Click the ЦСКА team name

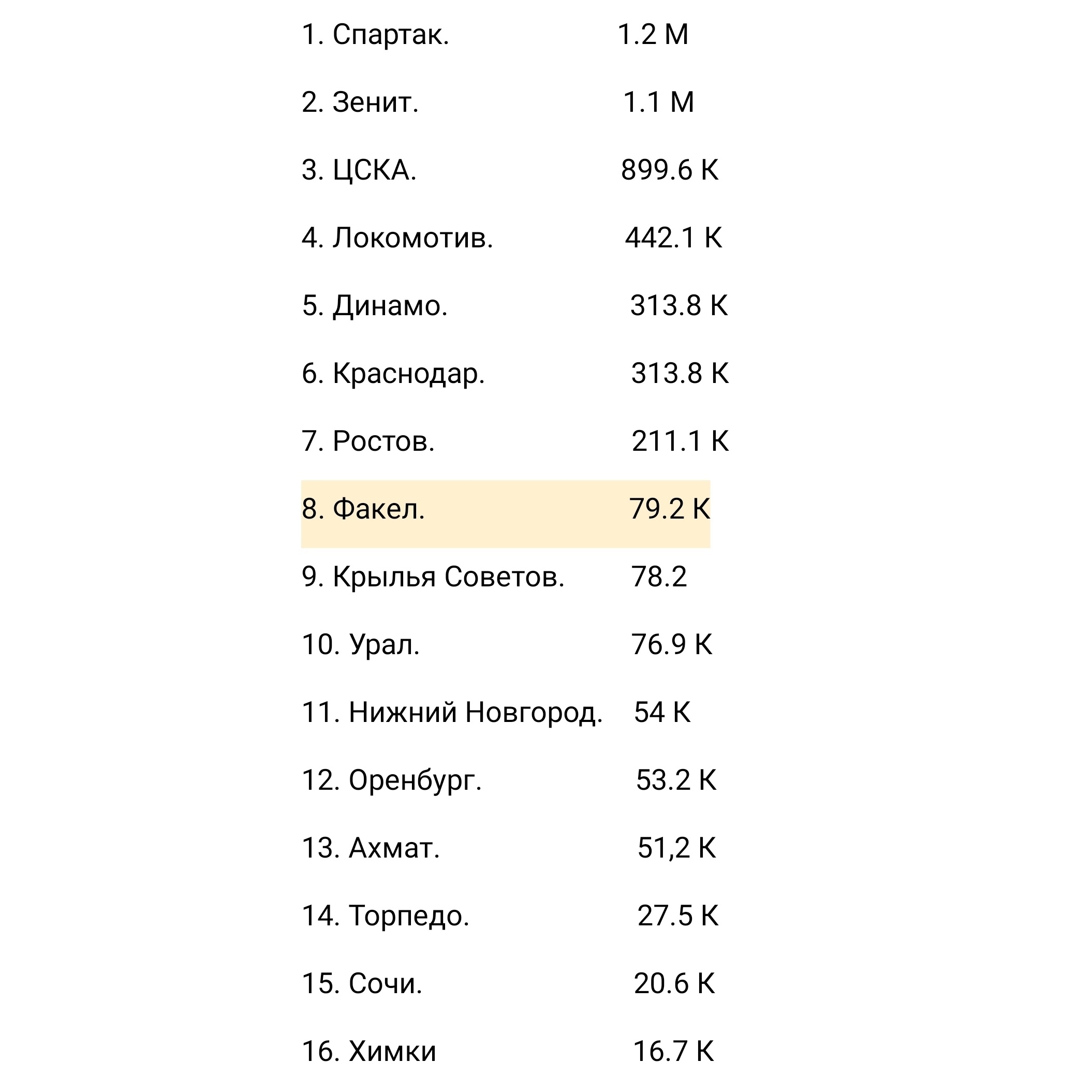click(374, 171)
